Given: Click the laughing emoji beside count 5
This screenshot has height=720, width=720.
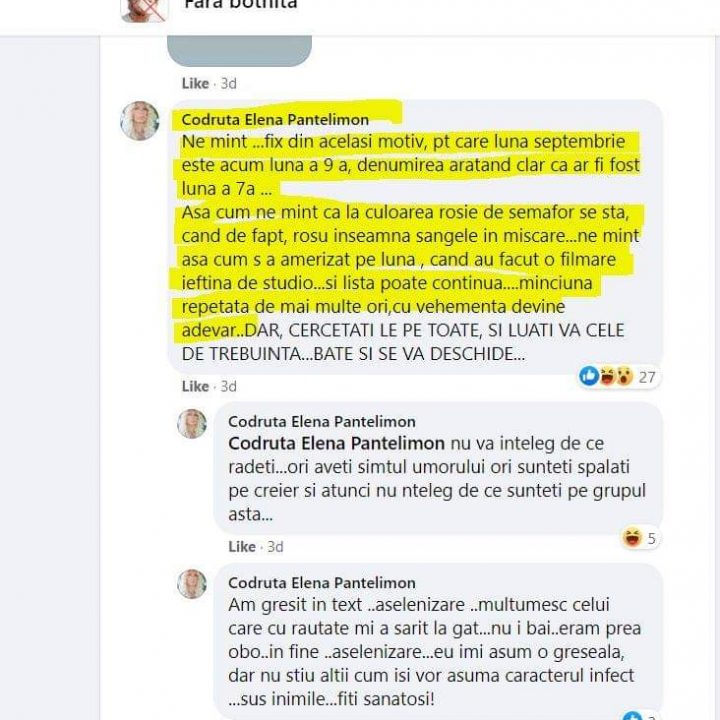Looking at the screenshot, I should pos(632,537).
